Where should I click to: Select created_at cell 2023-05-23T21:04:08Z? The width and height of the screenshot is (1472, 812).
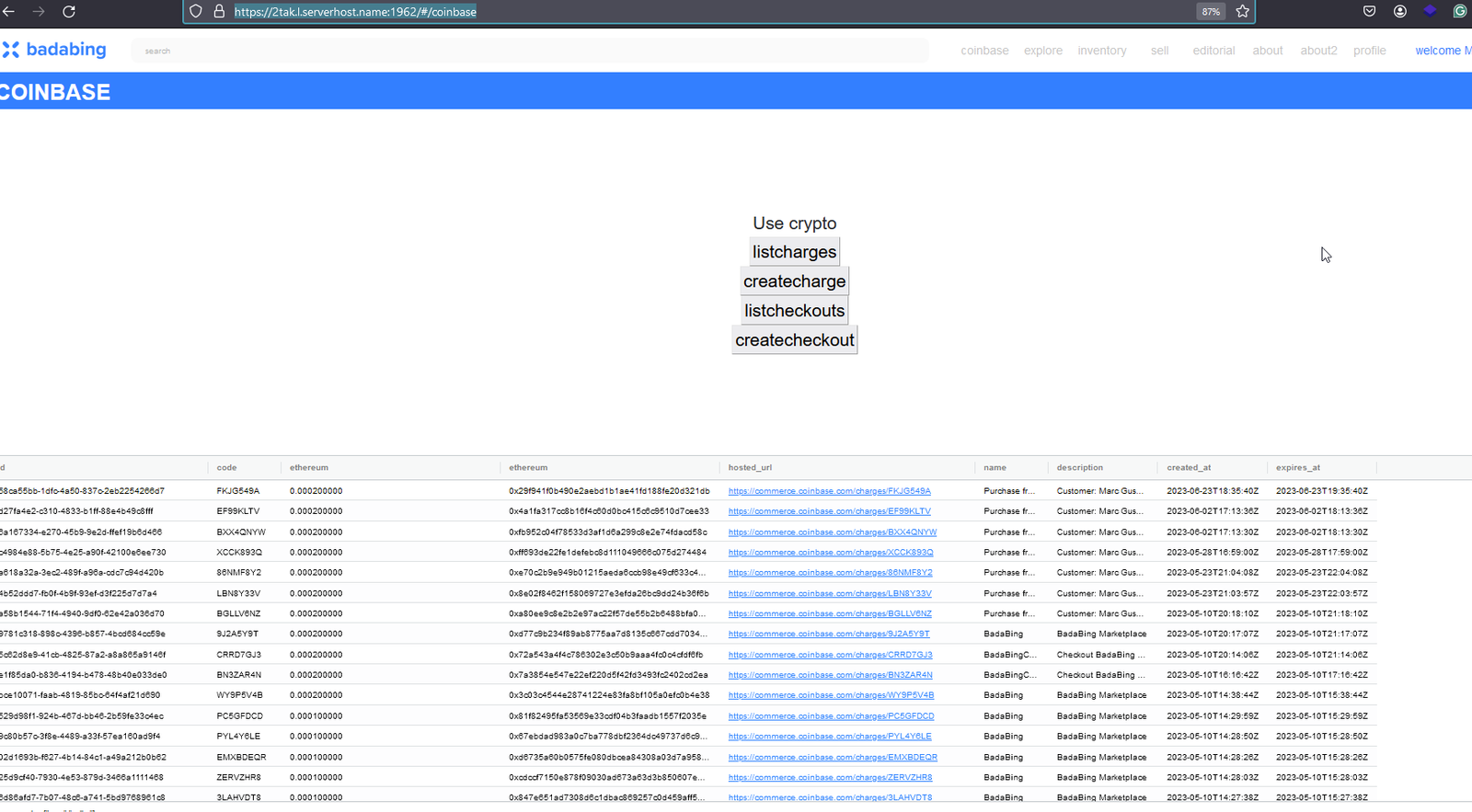click(1213, 573)
